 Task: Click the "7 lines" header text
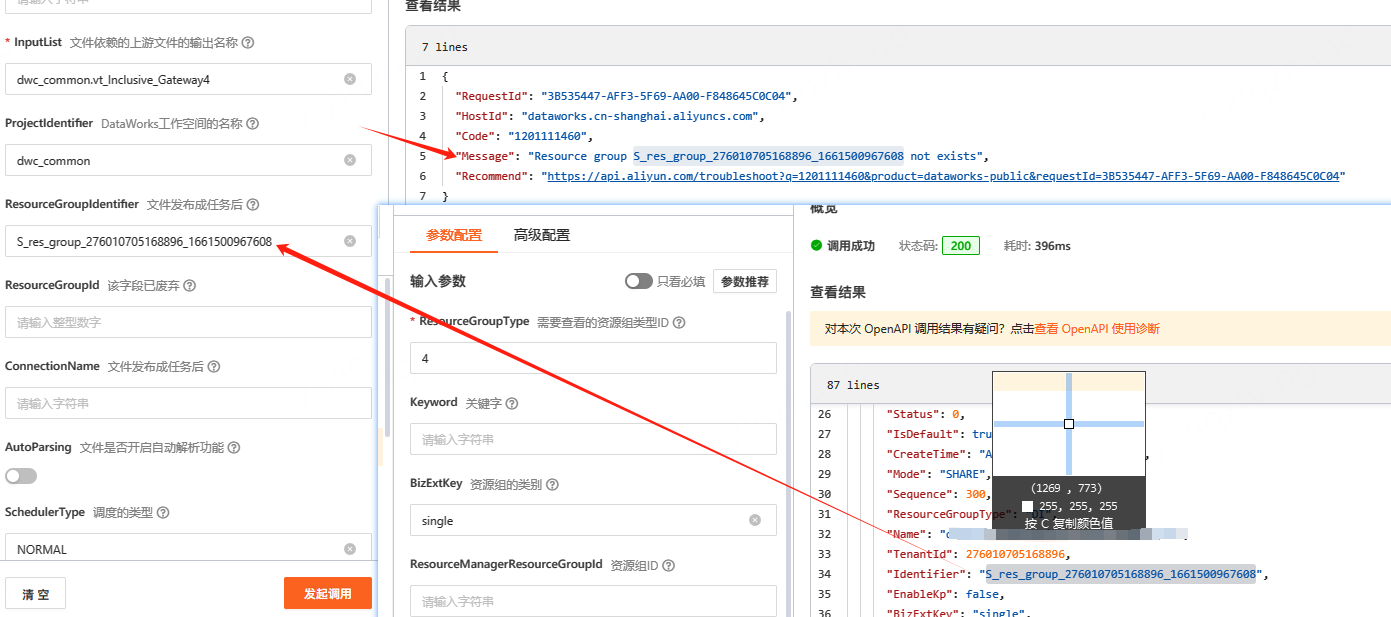(x=444, y=47)
